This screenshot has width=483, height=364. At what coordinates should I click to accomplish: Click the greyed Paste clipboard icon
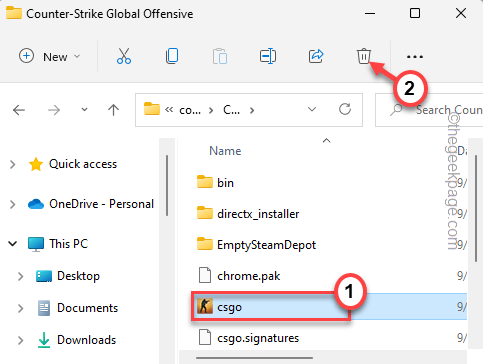(220, 56)
